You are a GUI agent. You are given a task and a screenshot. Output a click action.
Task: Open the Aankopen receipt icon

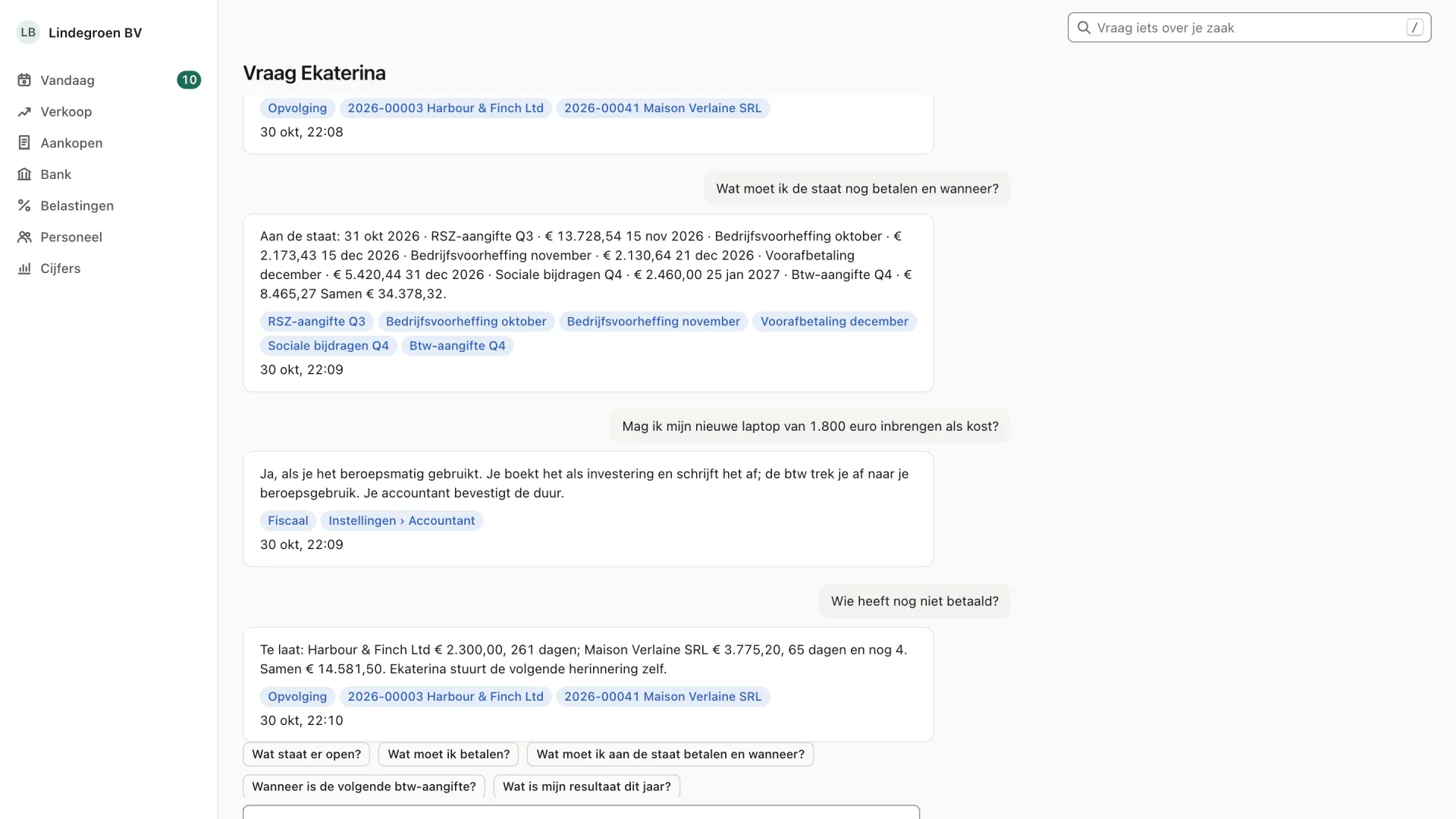(x=24, y=143)
